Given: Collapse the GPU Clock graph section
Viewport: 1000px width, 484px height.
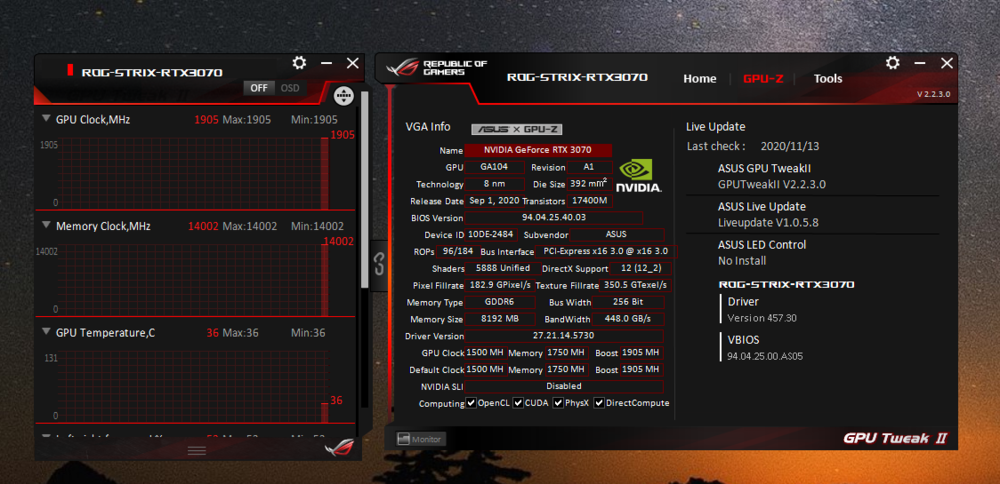Looking at the screenshot, I should (x=46, y=119).
